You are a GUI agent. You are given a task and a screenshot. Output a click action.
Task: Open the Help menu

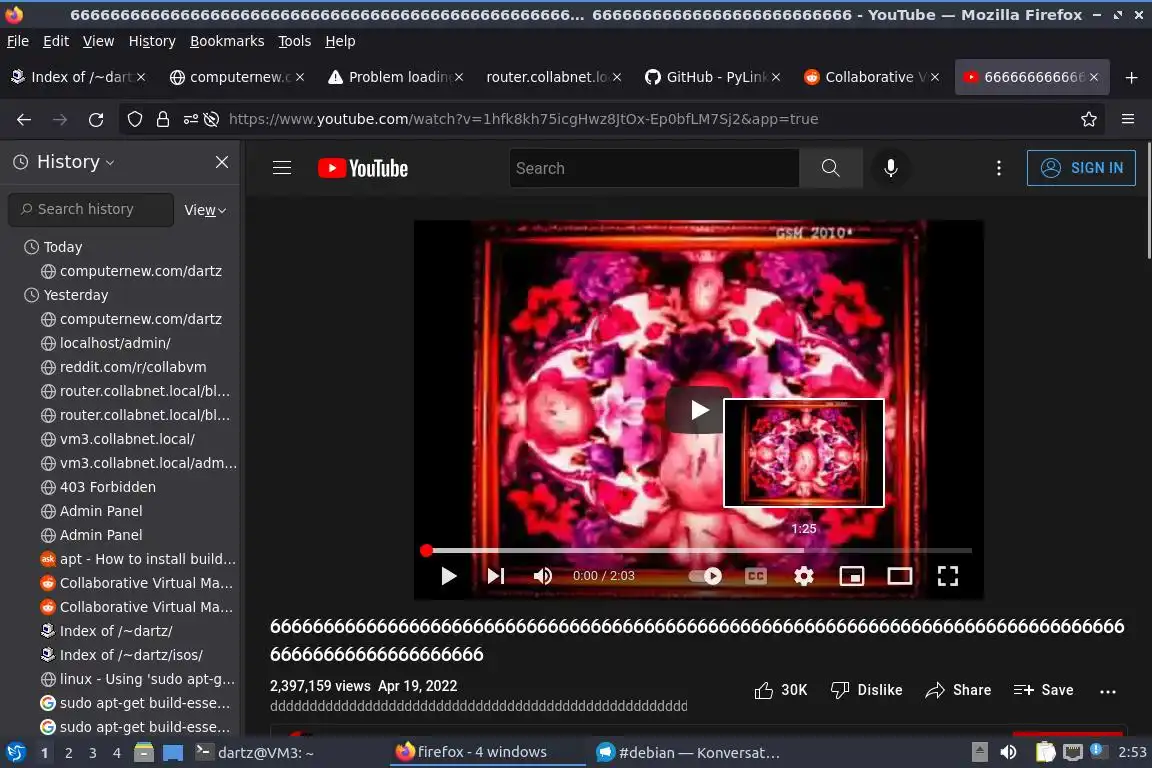(x=340, y=41)
